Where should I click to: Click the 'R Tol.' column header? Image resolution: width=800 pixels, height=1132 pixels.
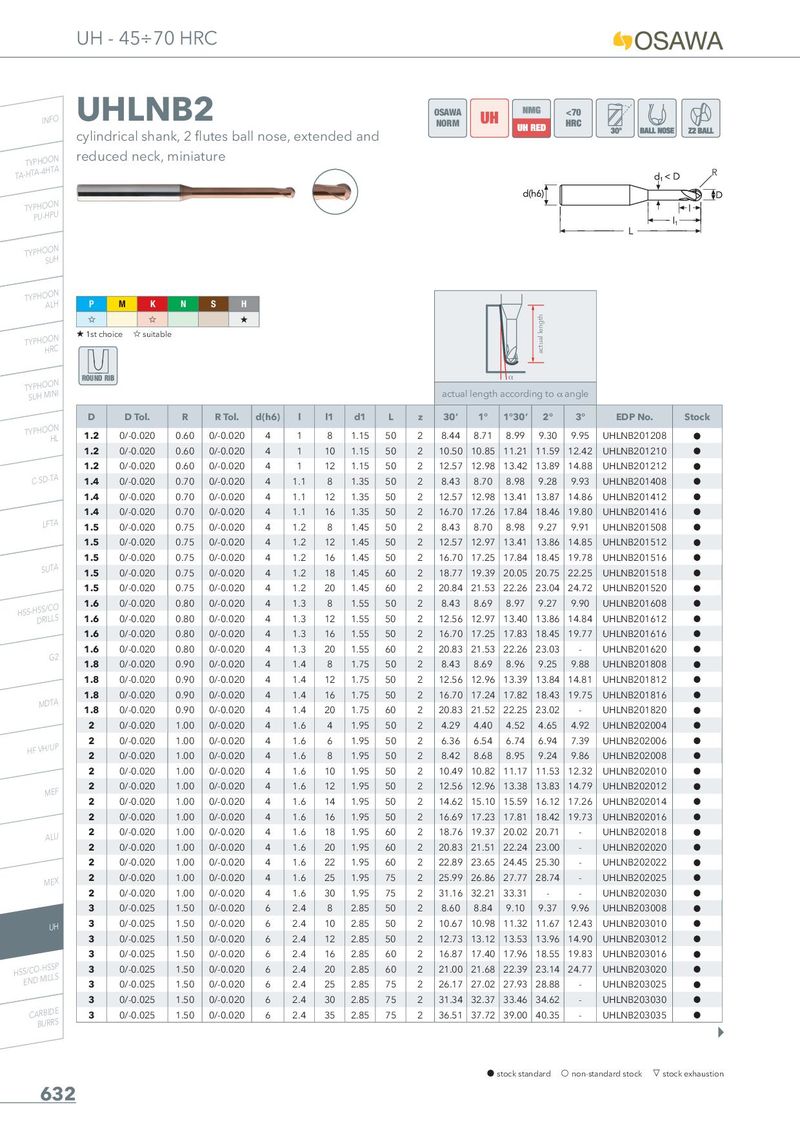coord(227,417)
